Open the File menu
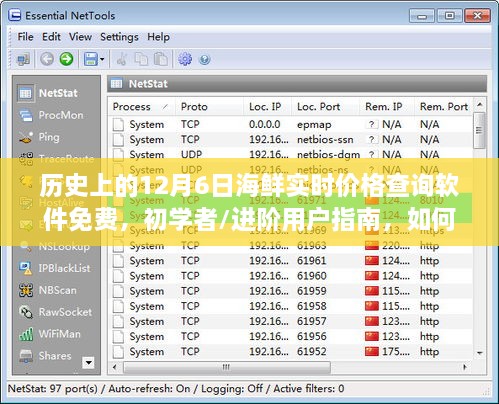The image size is (499, 404). pyautogui.click(x=25, y=37)
